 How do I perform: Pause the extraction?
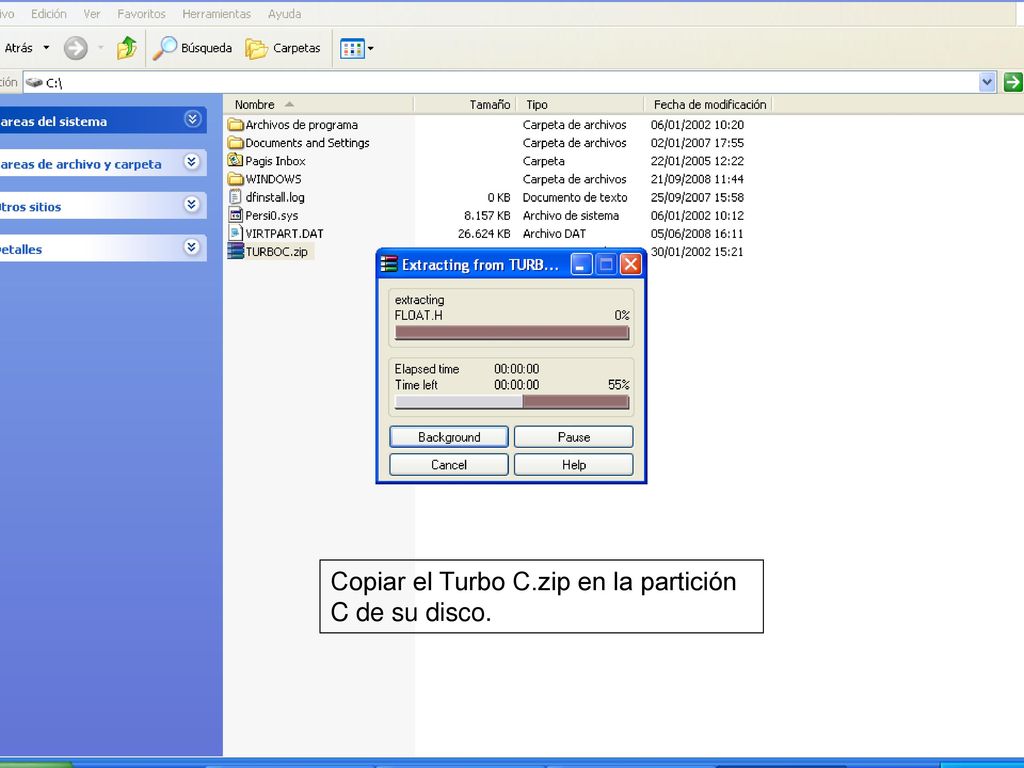(573, 437)
